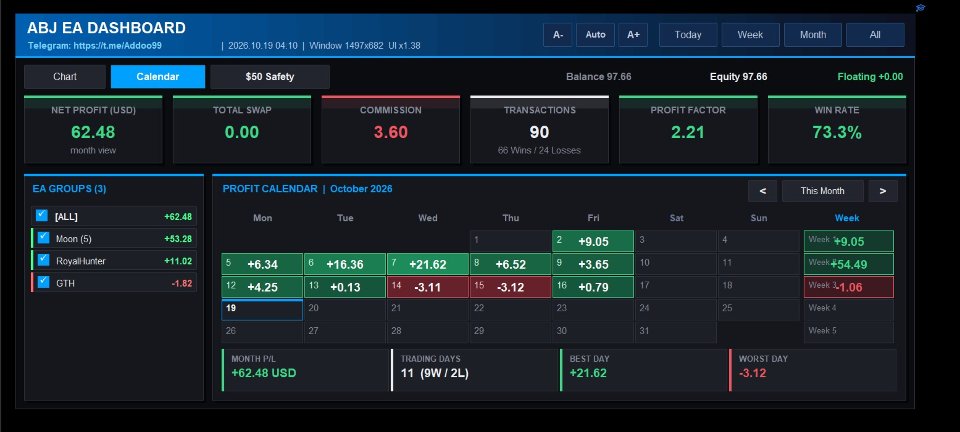Select the Calendar tab

[x=158, y=76]
